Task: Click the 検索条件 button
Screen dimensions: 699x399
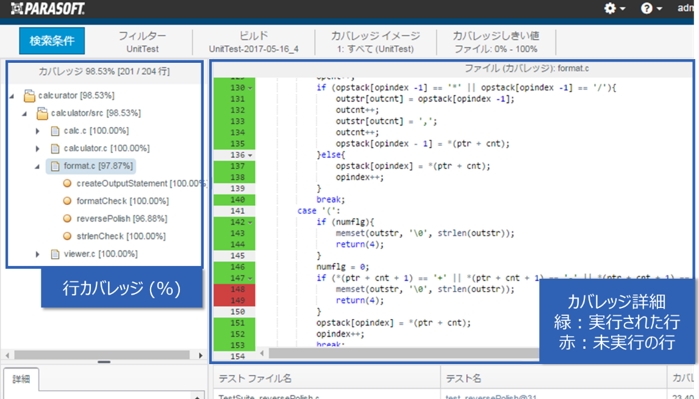Action: coord(52,41)
